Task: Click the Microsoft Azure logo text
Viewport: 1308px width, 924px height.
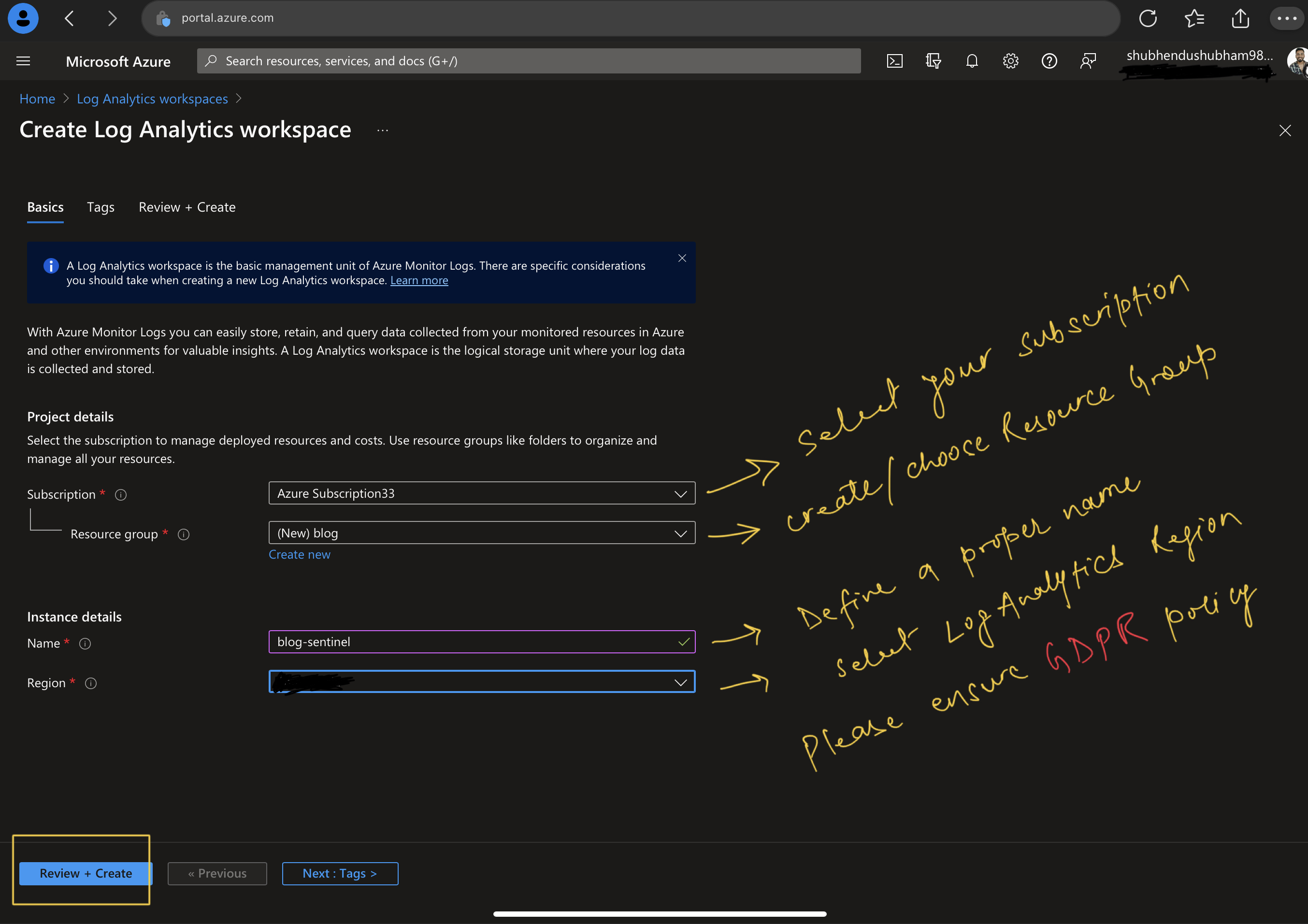Action: [118, 61]
